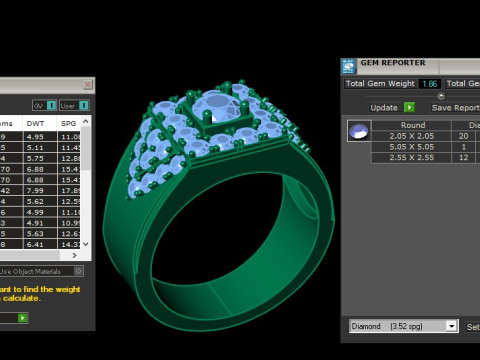Close the metal weight panel
Screen dimensions: 480x360
[x=88, y=85]
